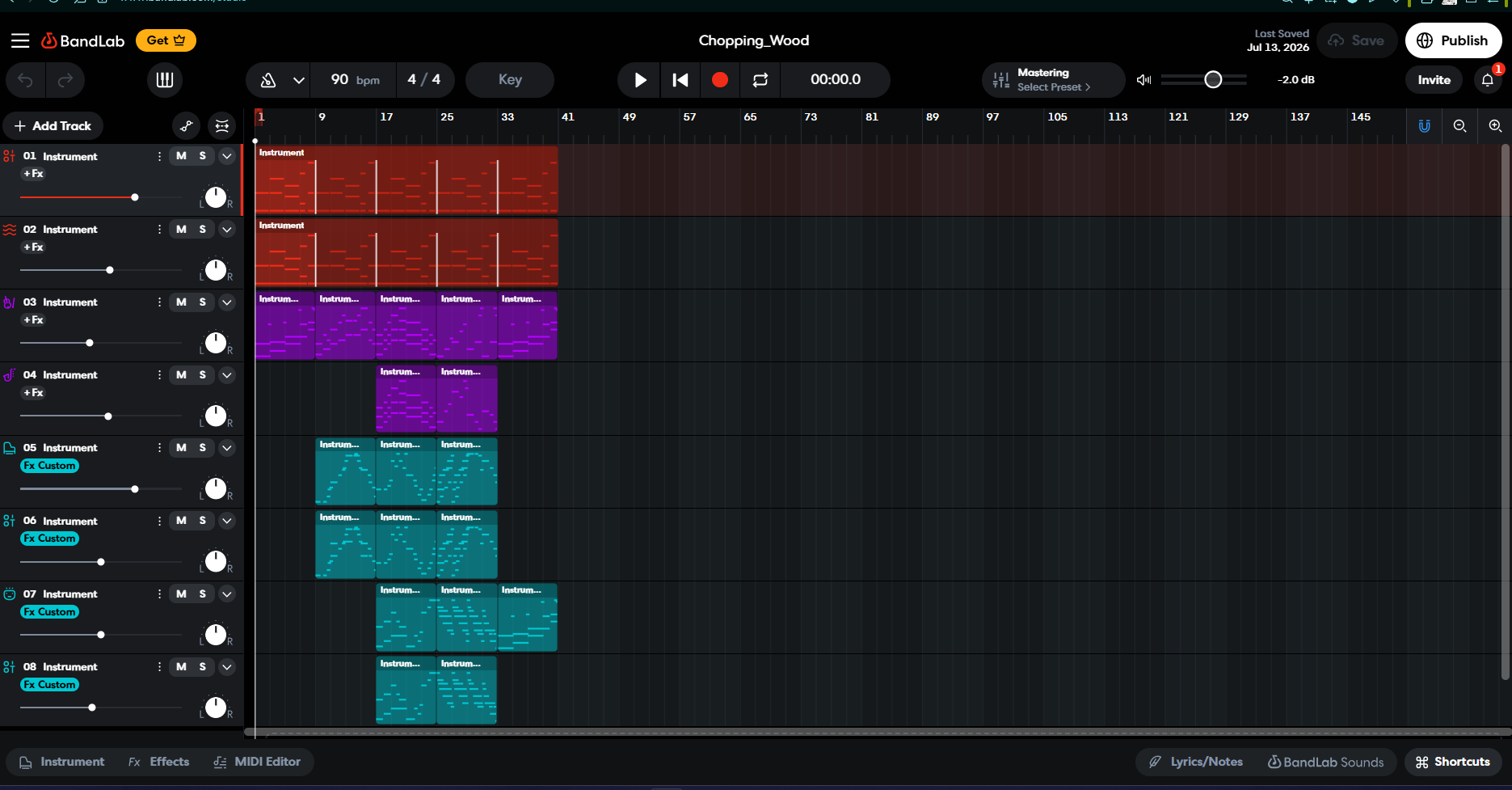The width and height of the screenshot is (1512, 790).
Task: Undo the last action
Action: tap(26, 80)
